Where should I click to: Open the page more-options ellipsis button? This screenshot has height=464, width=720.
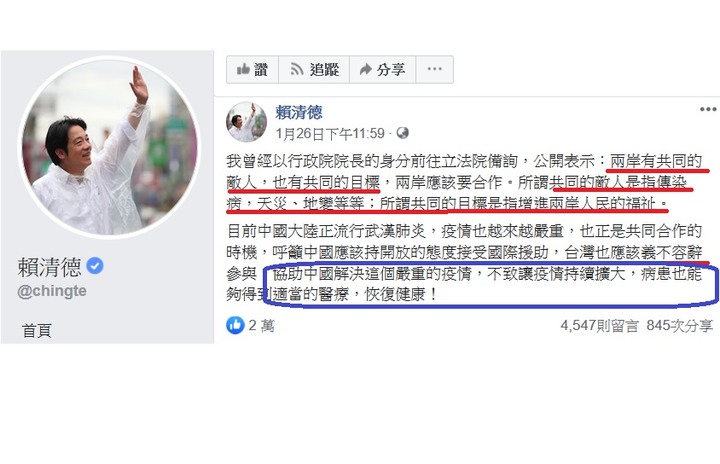click(434, 69)
